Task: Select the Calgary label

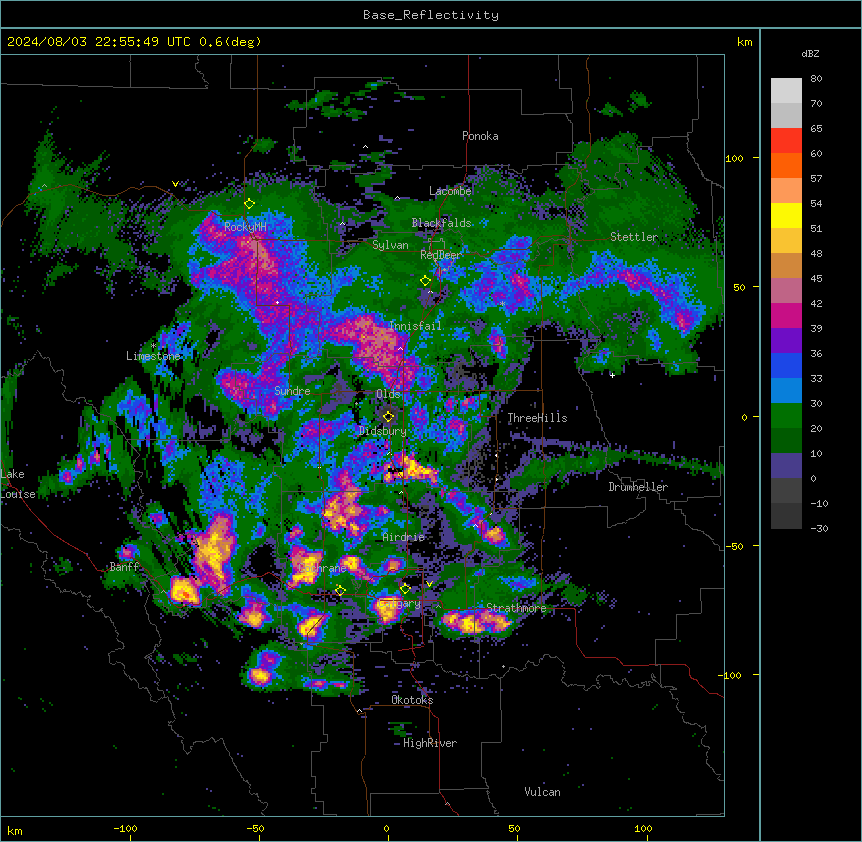Action: coord(400,603)
